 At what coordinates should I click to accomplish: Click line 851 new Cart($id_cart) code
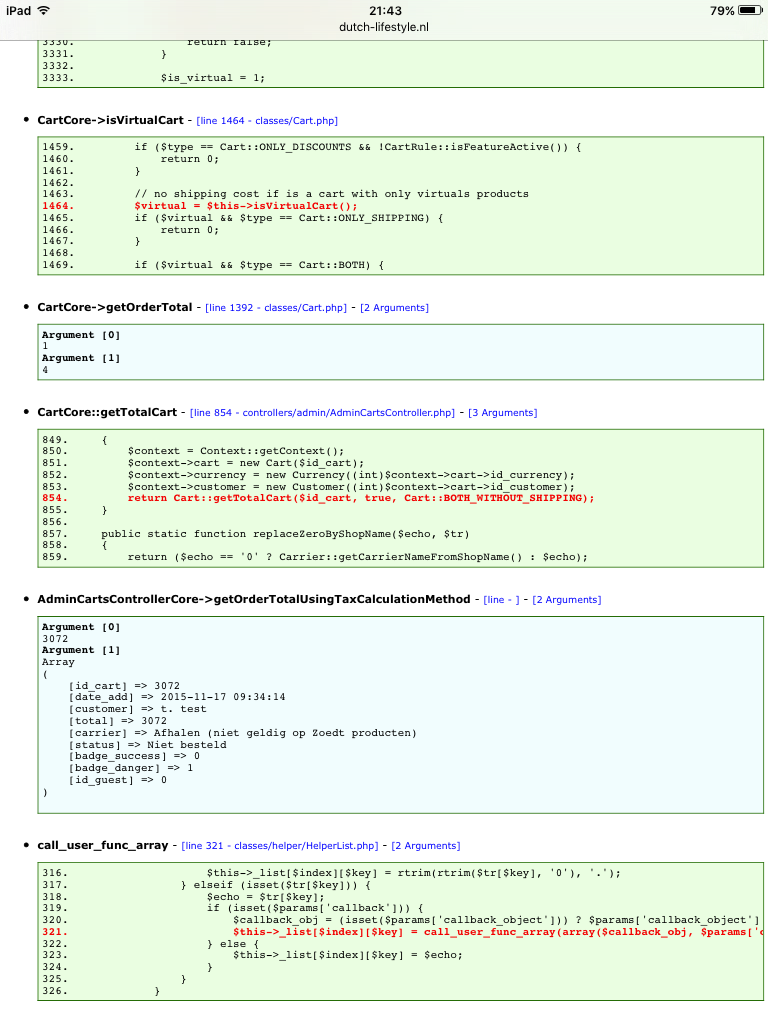[x=246, y=463]
